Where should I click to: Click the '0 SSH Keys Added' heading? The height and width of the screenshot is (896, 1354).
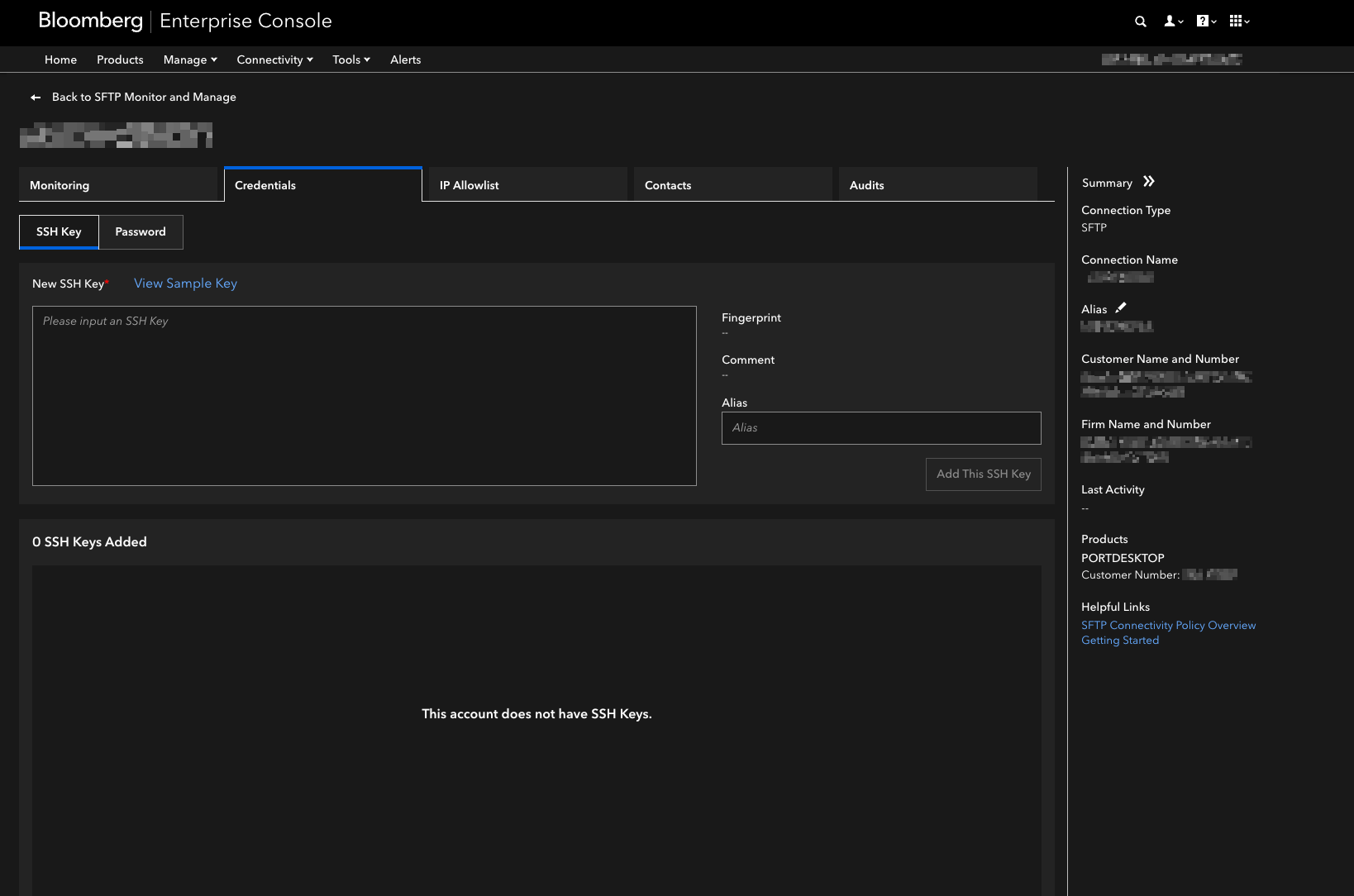pyautogui.click(x=89, y=542)
